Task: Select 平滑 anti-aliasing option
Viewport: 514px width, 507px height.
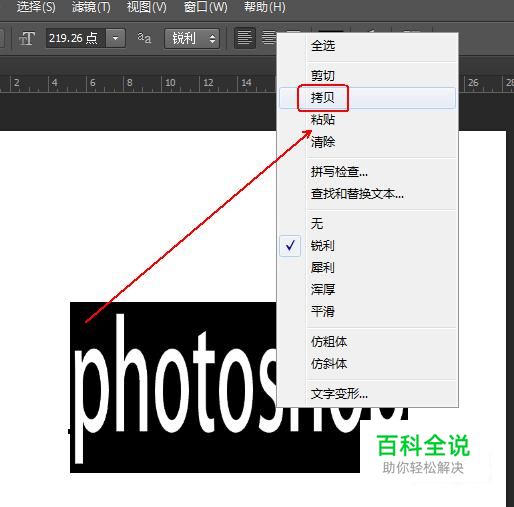Action: click(x=367, y=312)
